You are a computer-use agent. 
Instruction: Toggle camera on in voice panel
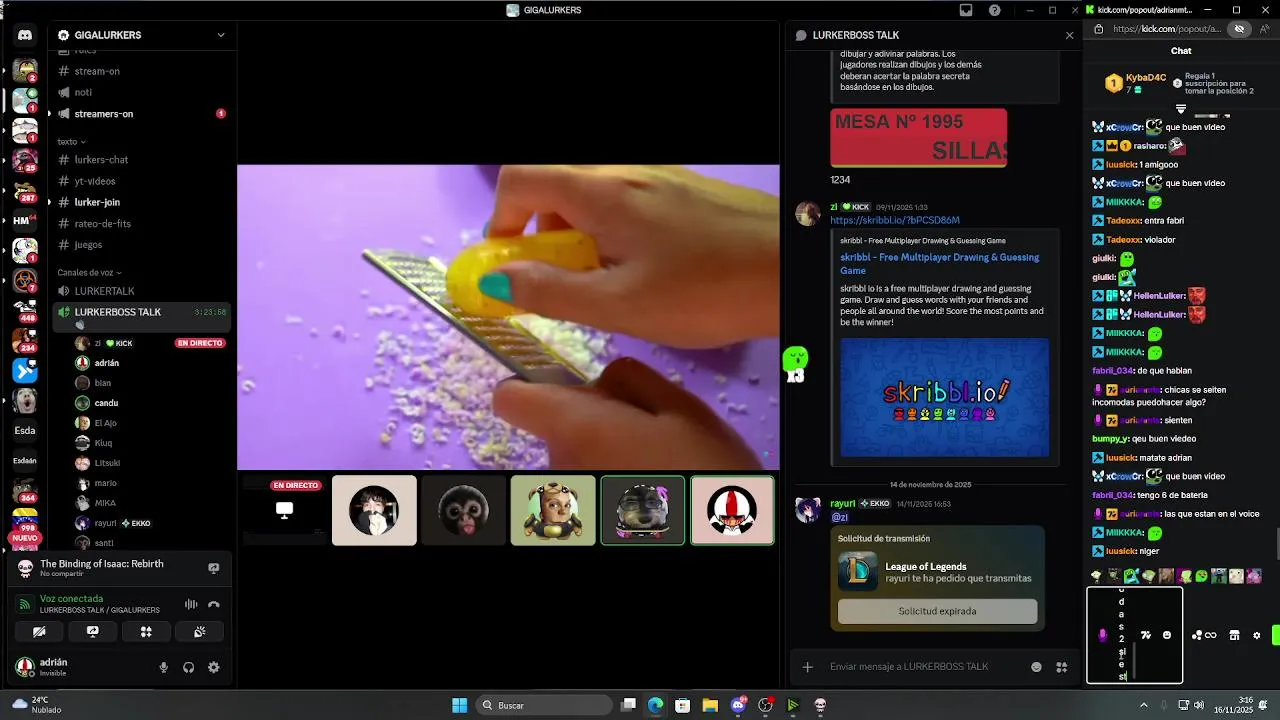(x=39, y=632)
